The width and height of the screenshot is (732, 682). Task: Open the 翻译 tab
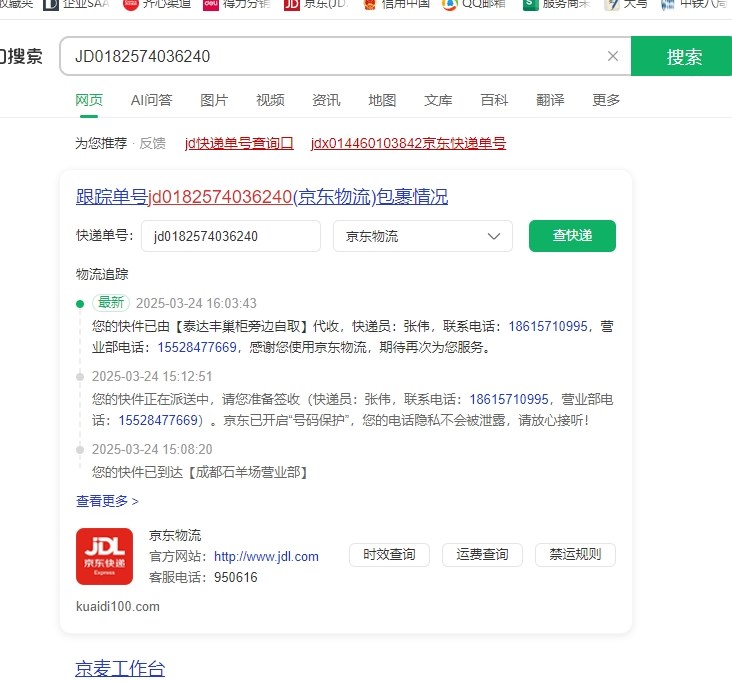click(550, 100)
